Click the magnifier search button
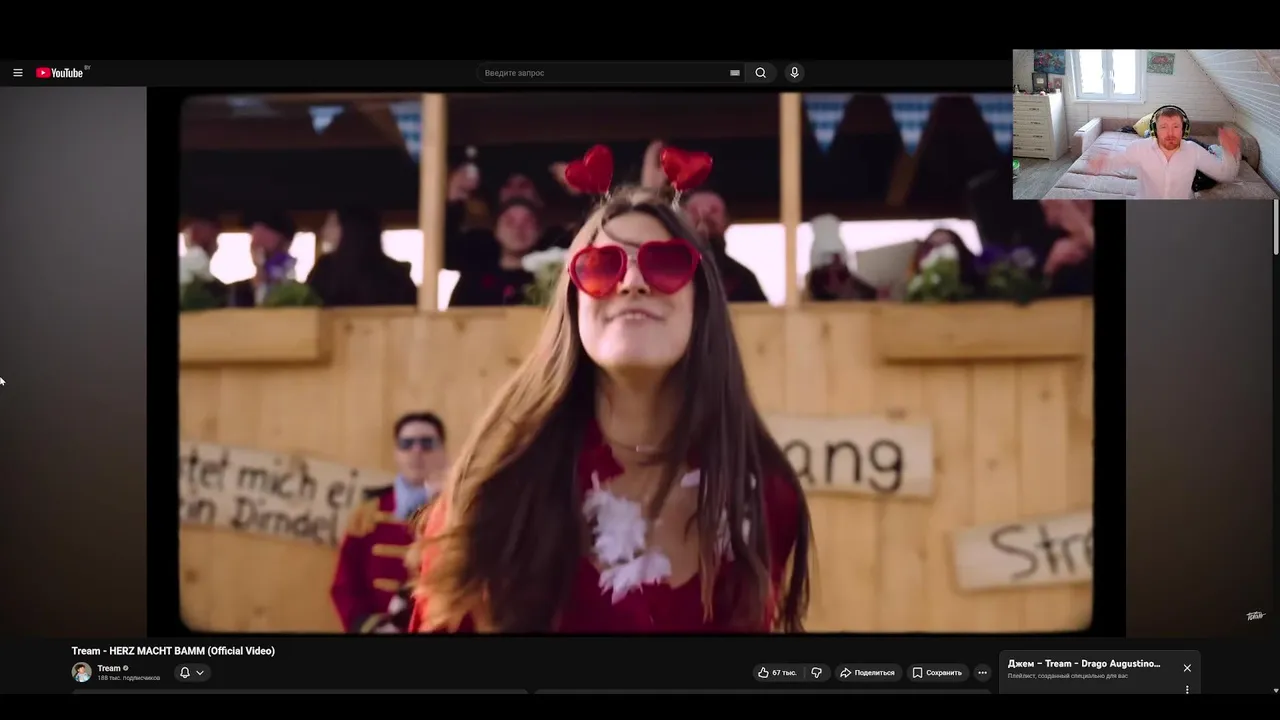Screen dimensions: 1280x720 (x=761, y=73)
